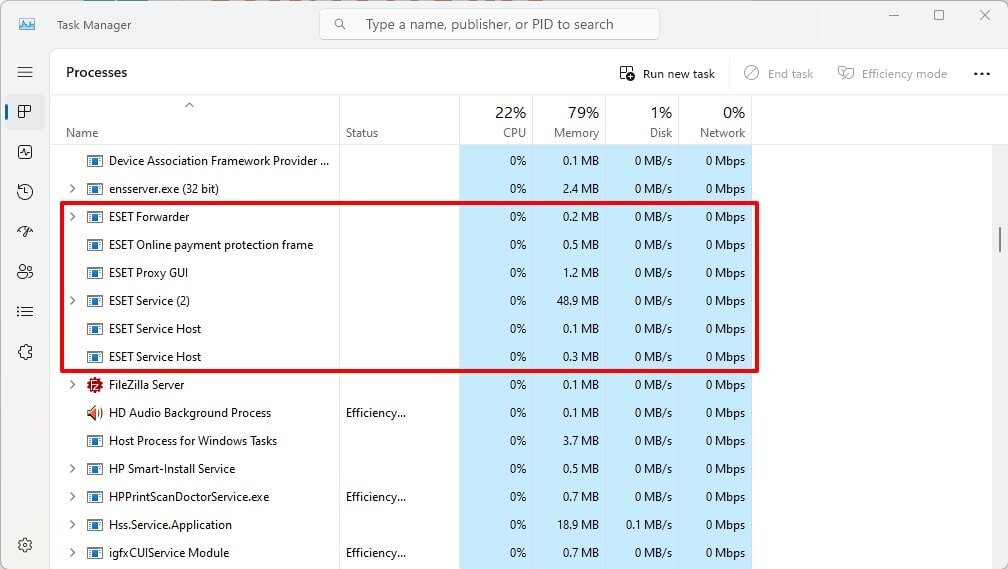Viewport: 1008px width, 569px height.
Task: Click the Efficiency mode button
Action: (892, 74)
